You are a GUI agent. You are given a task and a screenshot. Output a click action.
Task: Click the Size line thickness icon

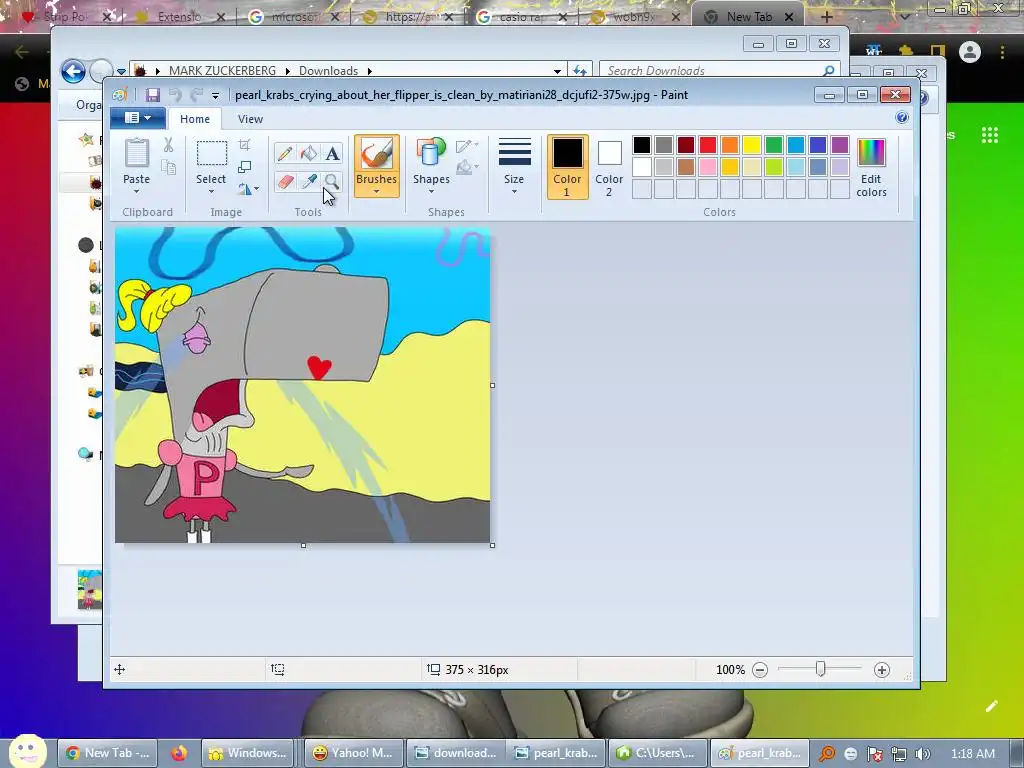tap(514, 153)
